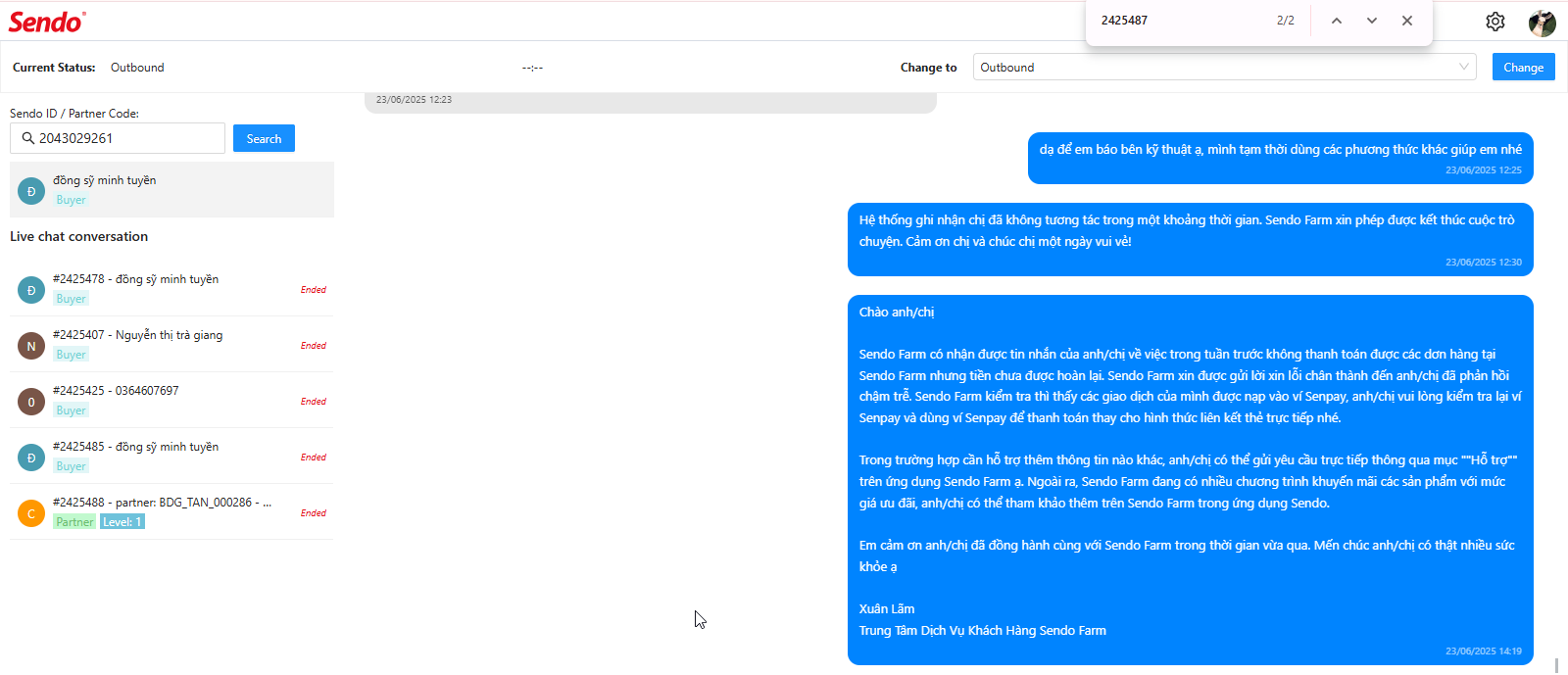Click the timestamp 23/06/2025 14:19
The width and height of the screenshot is (1568, 675).
click(x=1484, y=651)
